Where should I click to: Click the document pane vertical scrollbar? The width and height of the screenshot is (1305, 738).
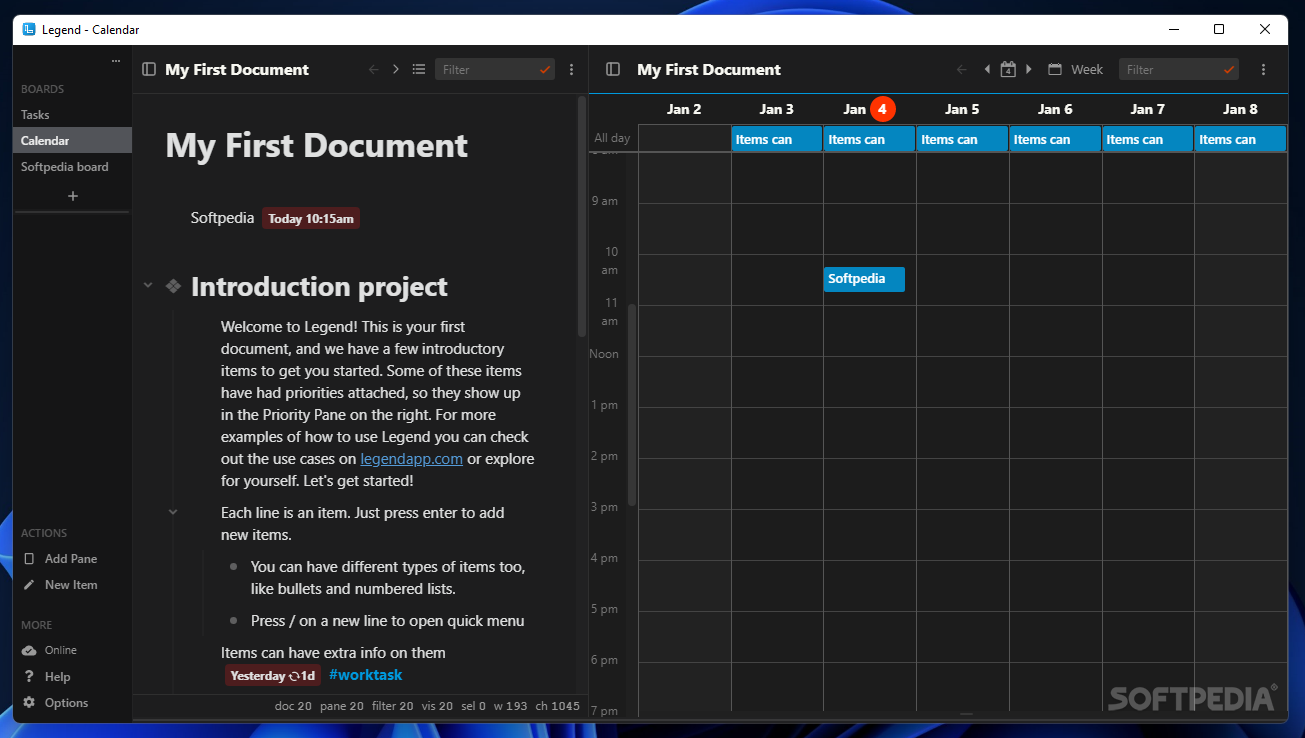click(x=582, y=216)
